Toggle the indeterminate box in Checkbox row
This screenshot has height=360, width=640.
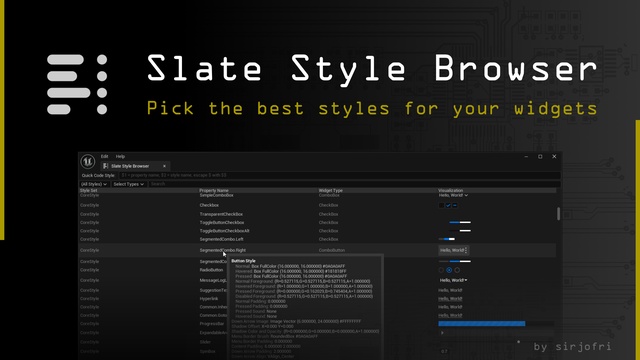pyautogui.click(x=455, y=205)
